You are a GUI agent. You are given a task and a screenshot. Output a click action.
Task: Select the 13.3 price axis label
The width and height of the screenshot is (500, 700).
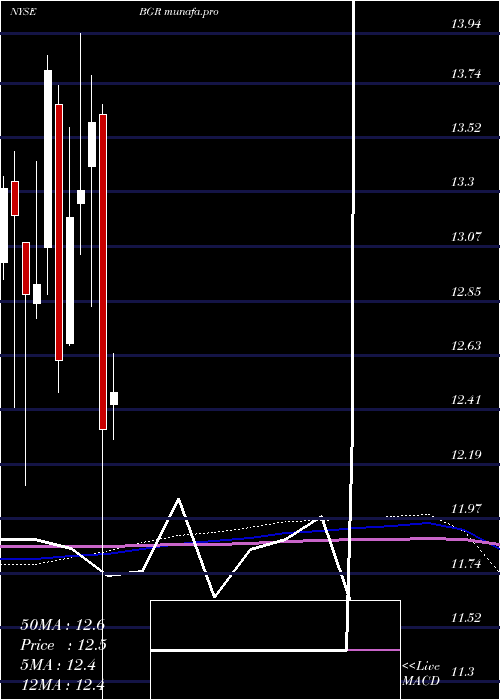tap(462, 182)
